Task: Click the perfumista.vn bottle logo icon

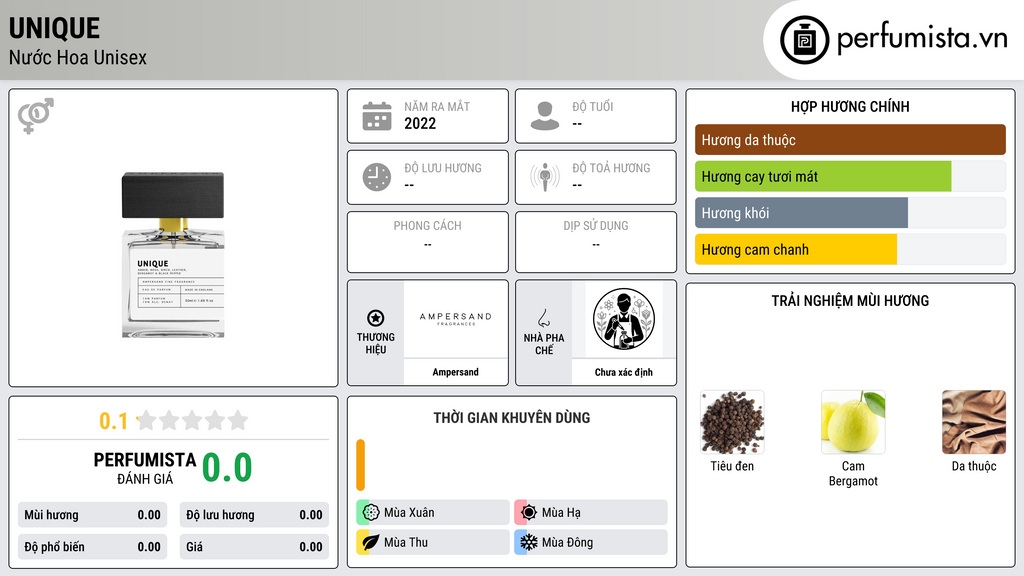Action: 804,40
